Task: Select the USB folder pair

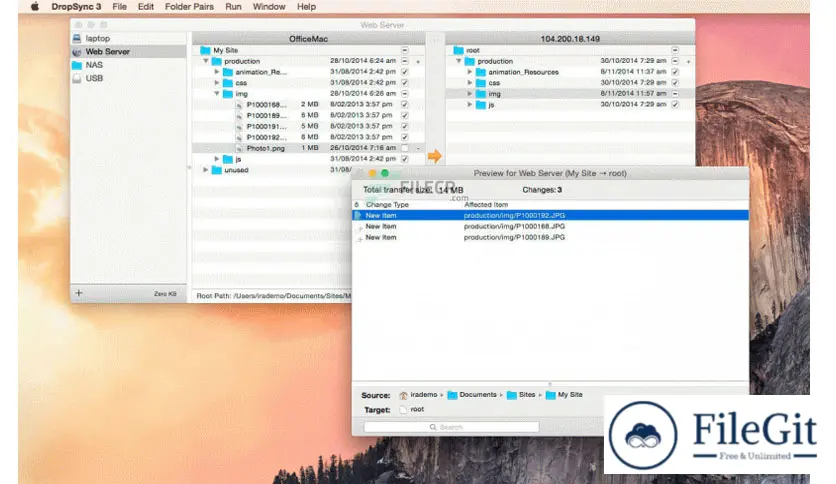Action: pos(128,78)
